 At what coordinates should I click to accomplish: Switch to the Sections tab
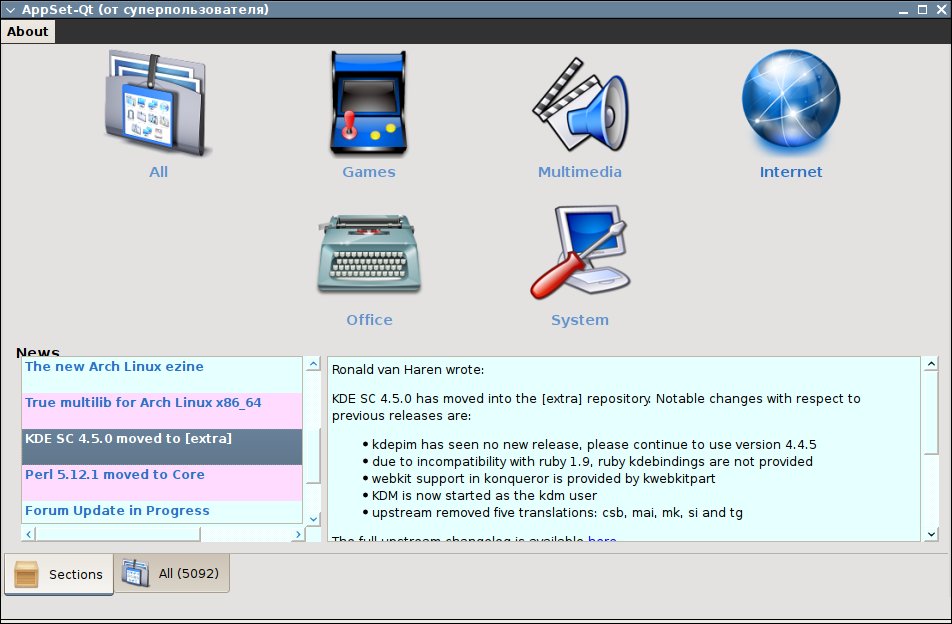[x=59, y=574]
